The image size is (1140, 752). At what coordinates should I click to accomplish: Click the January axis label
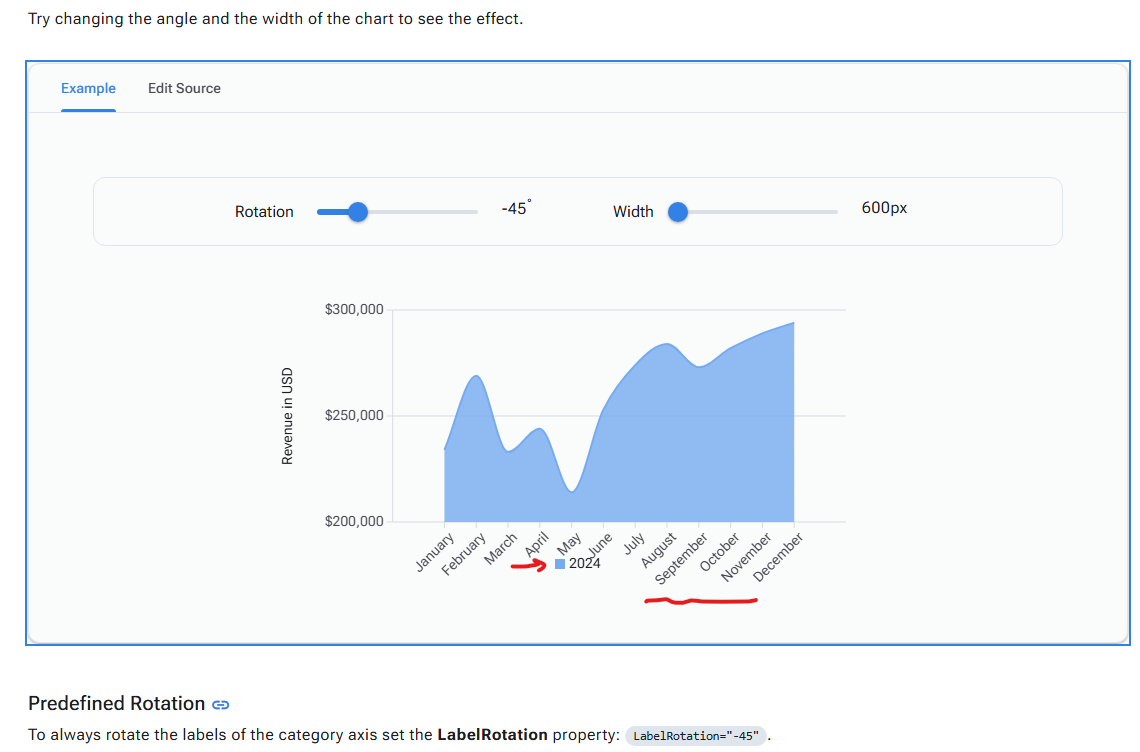[434, 553]
